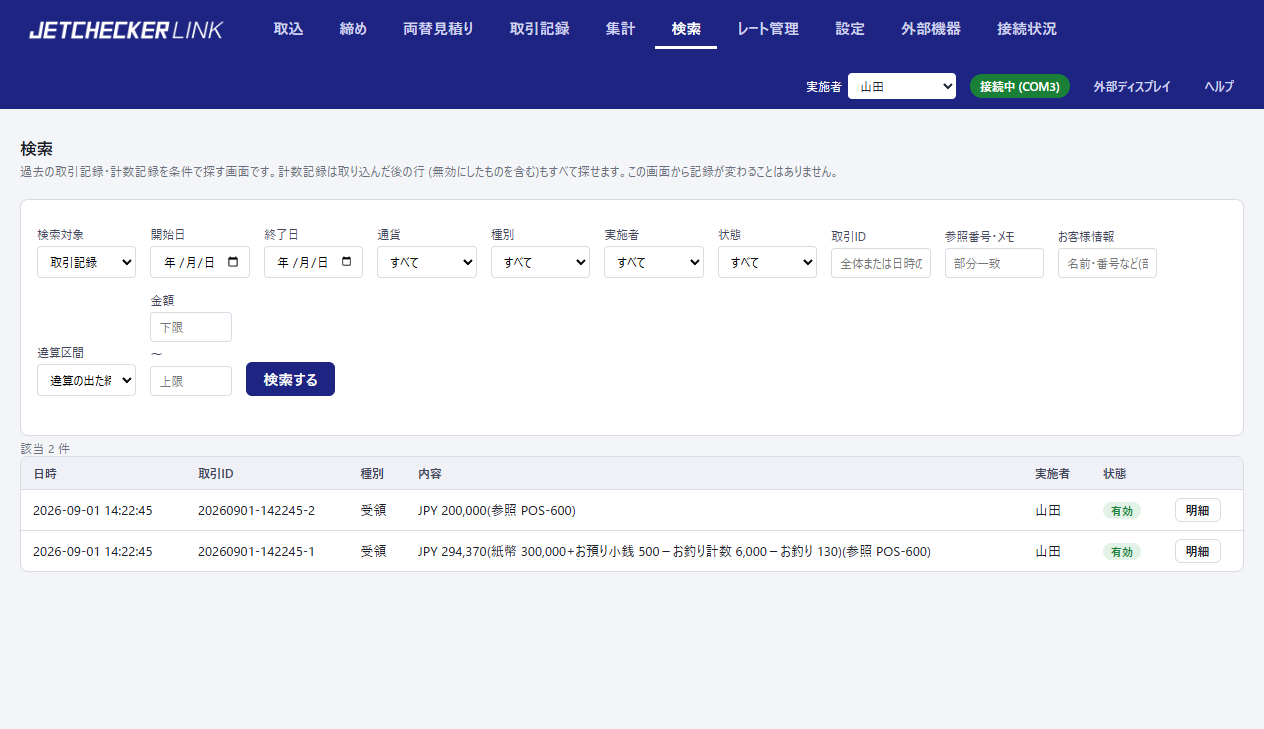
Task: Click the JPY 294,370 content cell
Action: (674, 551)
